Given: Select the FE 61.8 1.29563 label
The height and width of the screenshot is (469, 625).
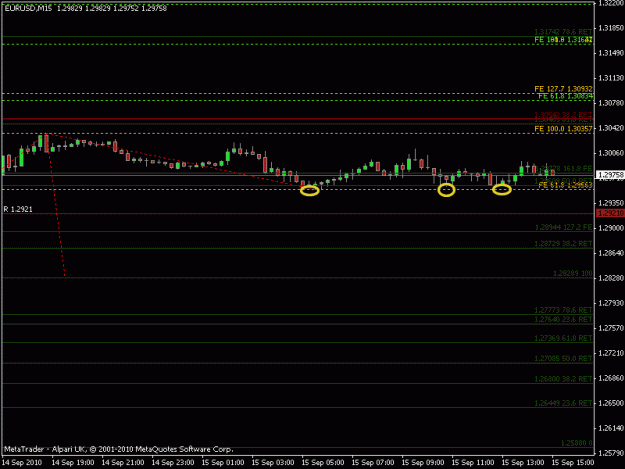Looking at the screenshot, I should coord(565,185).
